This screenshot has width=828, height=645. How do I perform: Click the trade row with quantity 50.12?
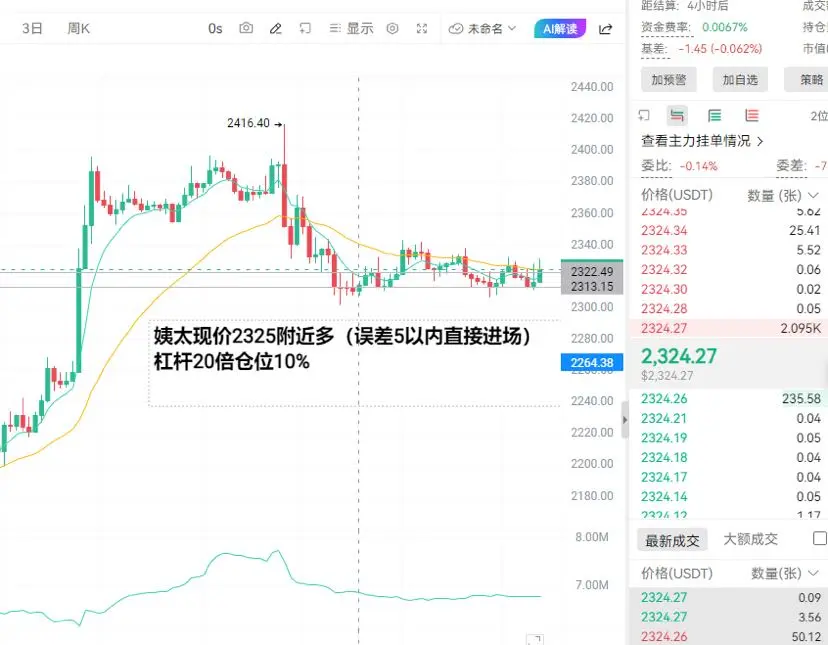point(731,637)
